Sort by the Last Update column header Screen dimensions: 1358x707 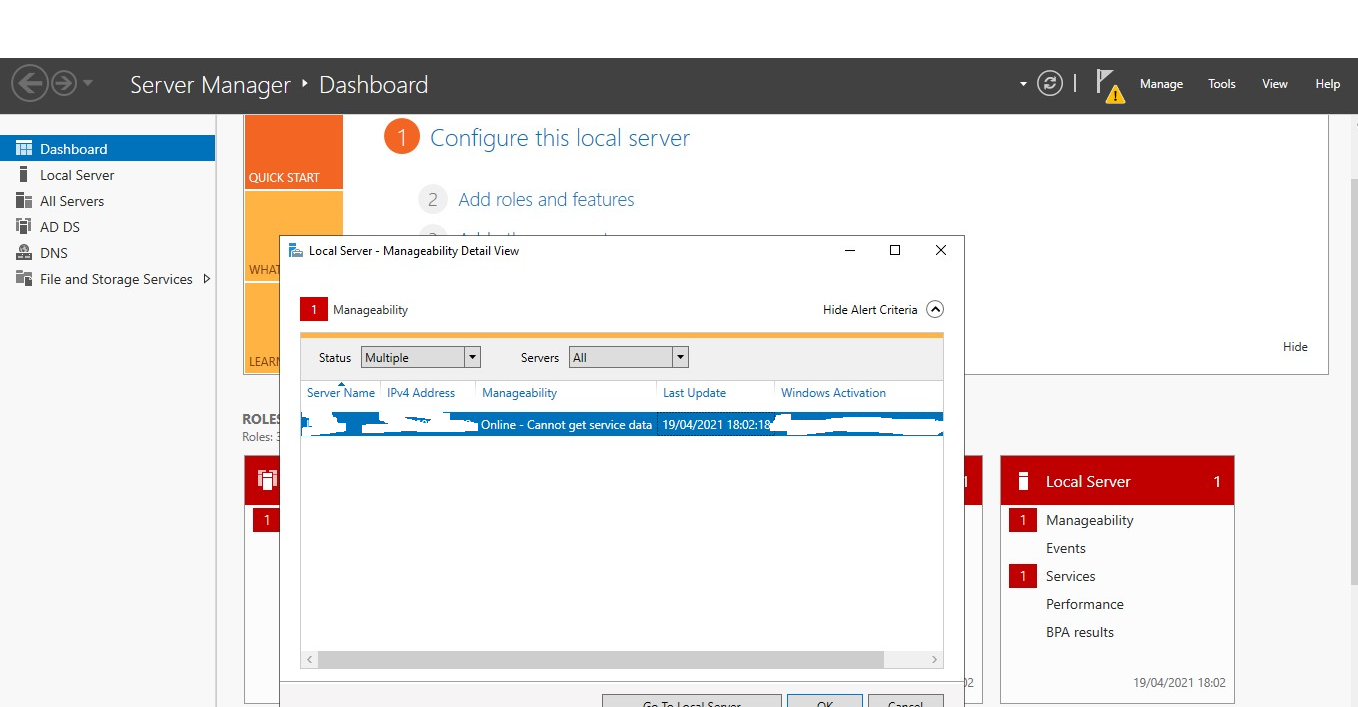pyautogui.click(x=694, y=393)
